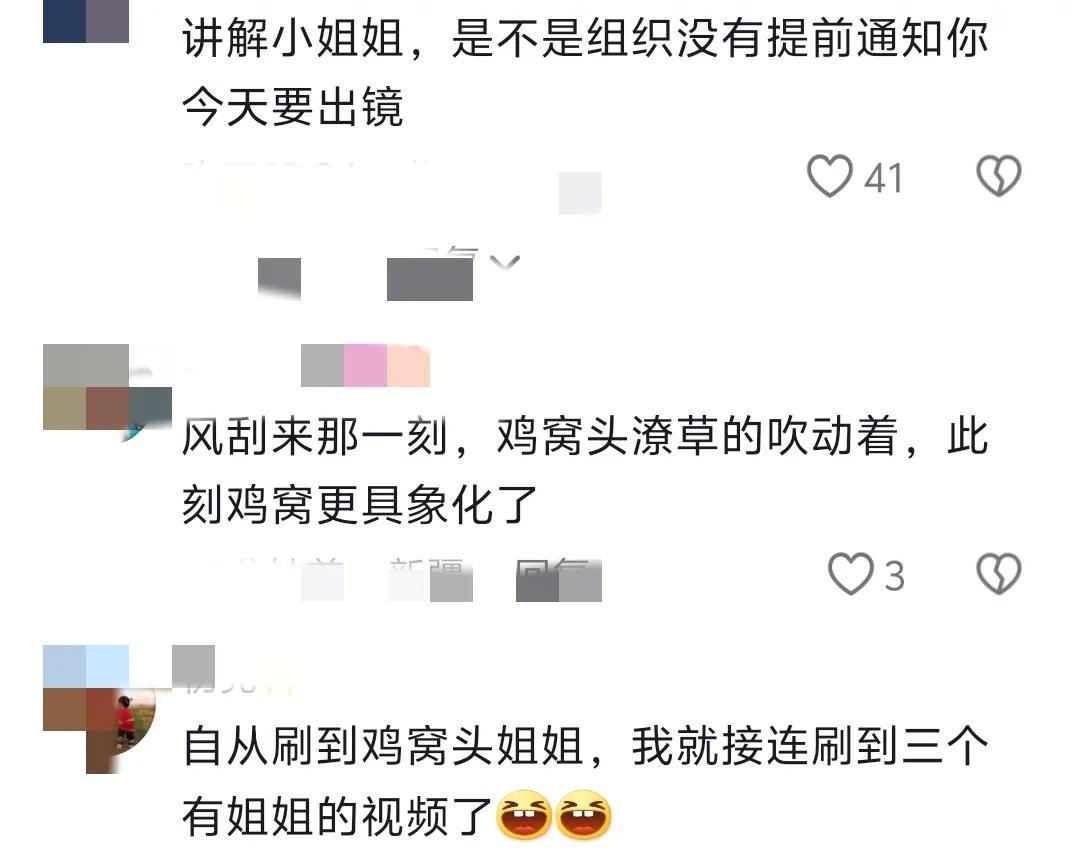Viewport: 1080px width, 856px height.
Task: Select the 自从刷到鸡窝头姐姐 comment text
Action: point(585,782)
